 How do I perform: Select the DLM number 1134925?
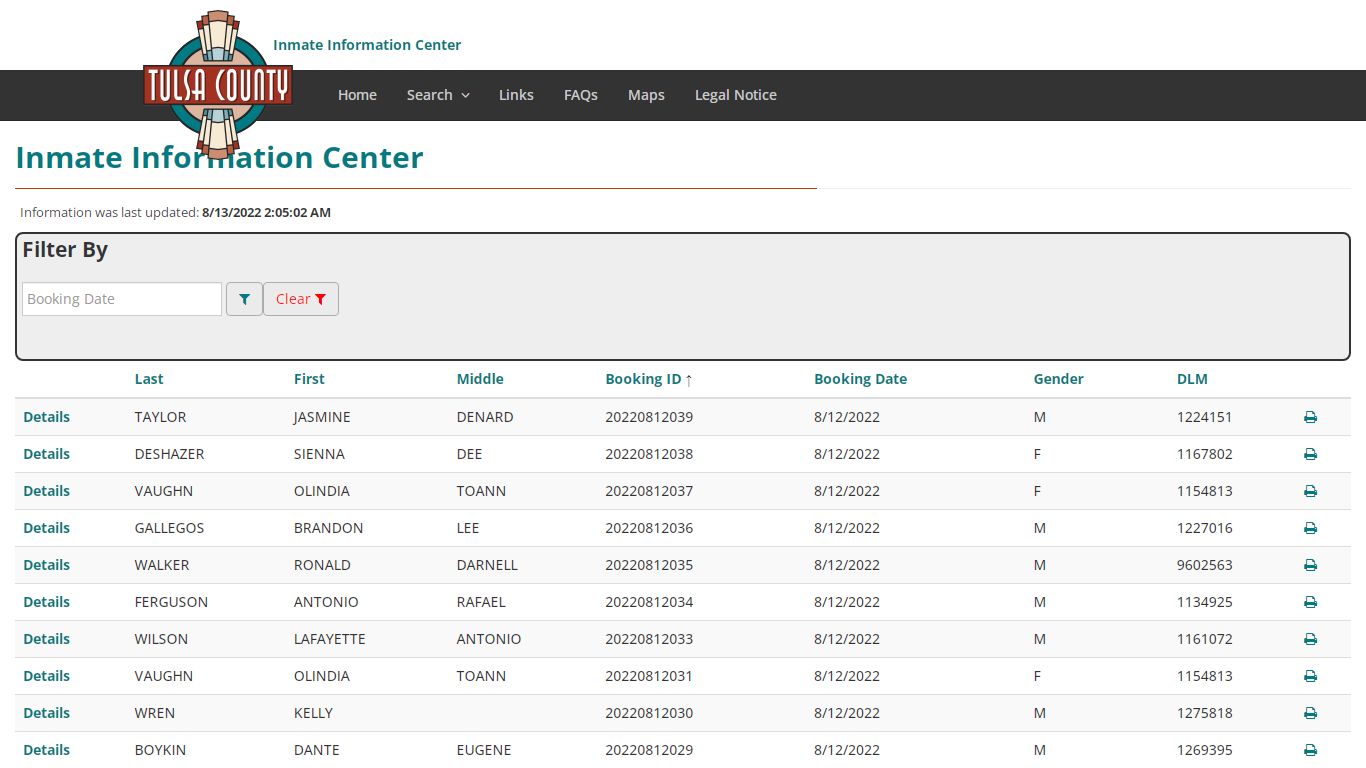click(1205, 602)
